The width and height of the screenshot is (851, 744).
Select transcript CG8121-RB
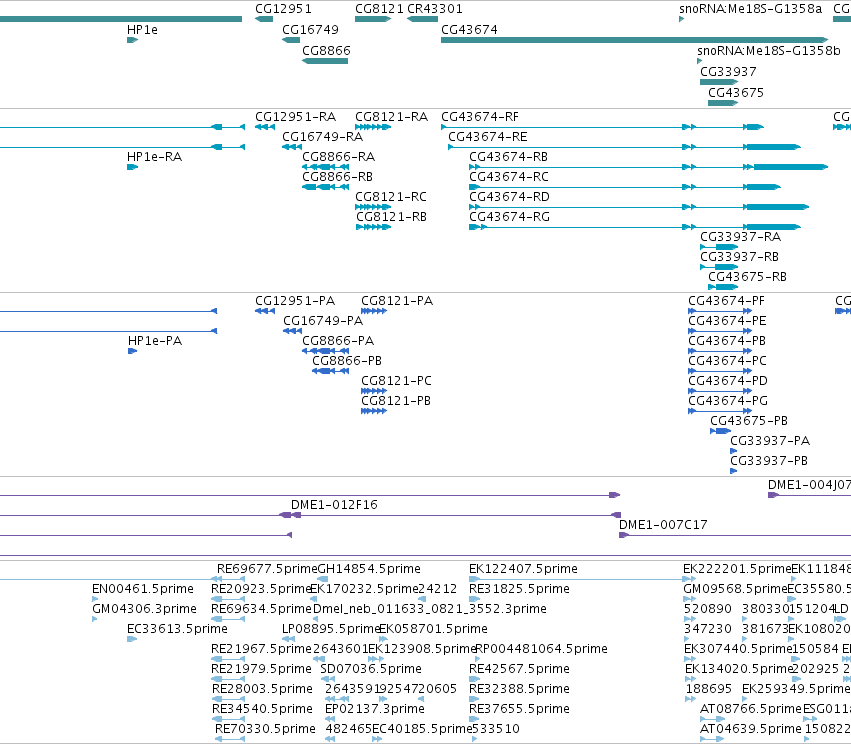pos(373,227)
